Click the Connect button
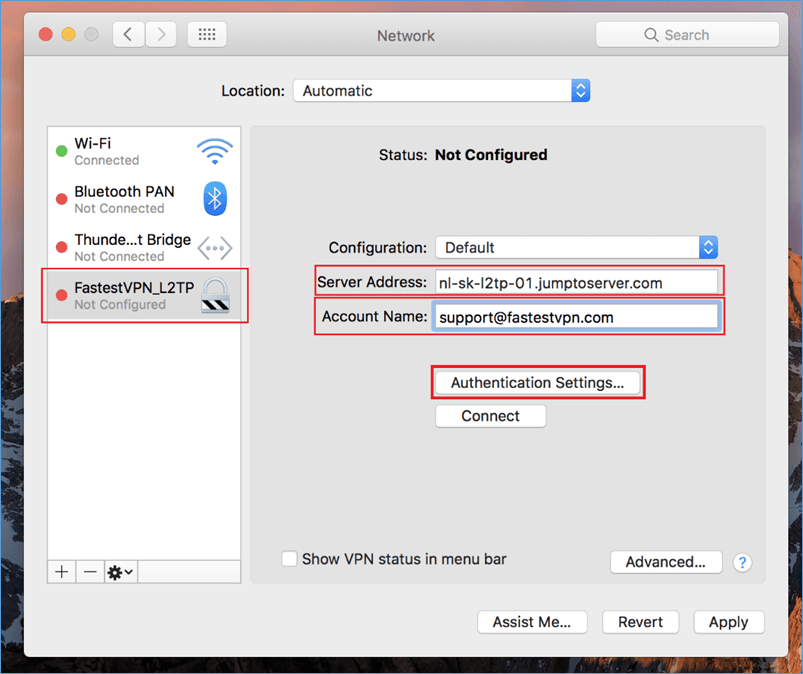Image resolution: width=803 pixels, height=674 pixels. point(491,416)
